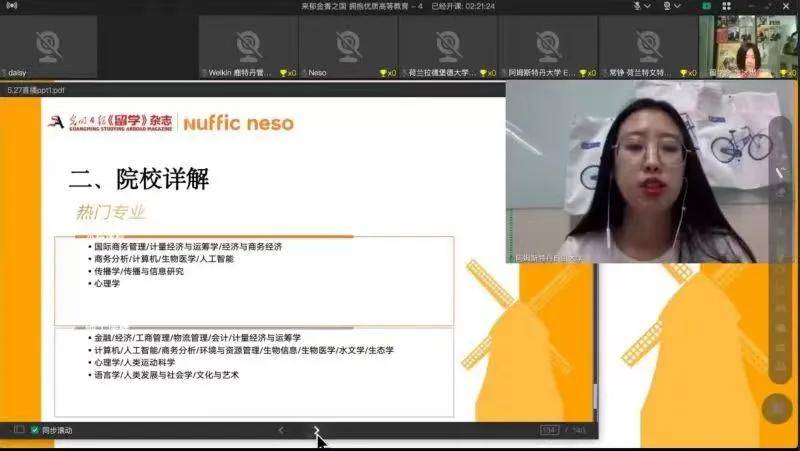Click trophy icon on Neso's tile
This screenshot has width=800, height=451.
[x=383, y=73]
